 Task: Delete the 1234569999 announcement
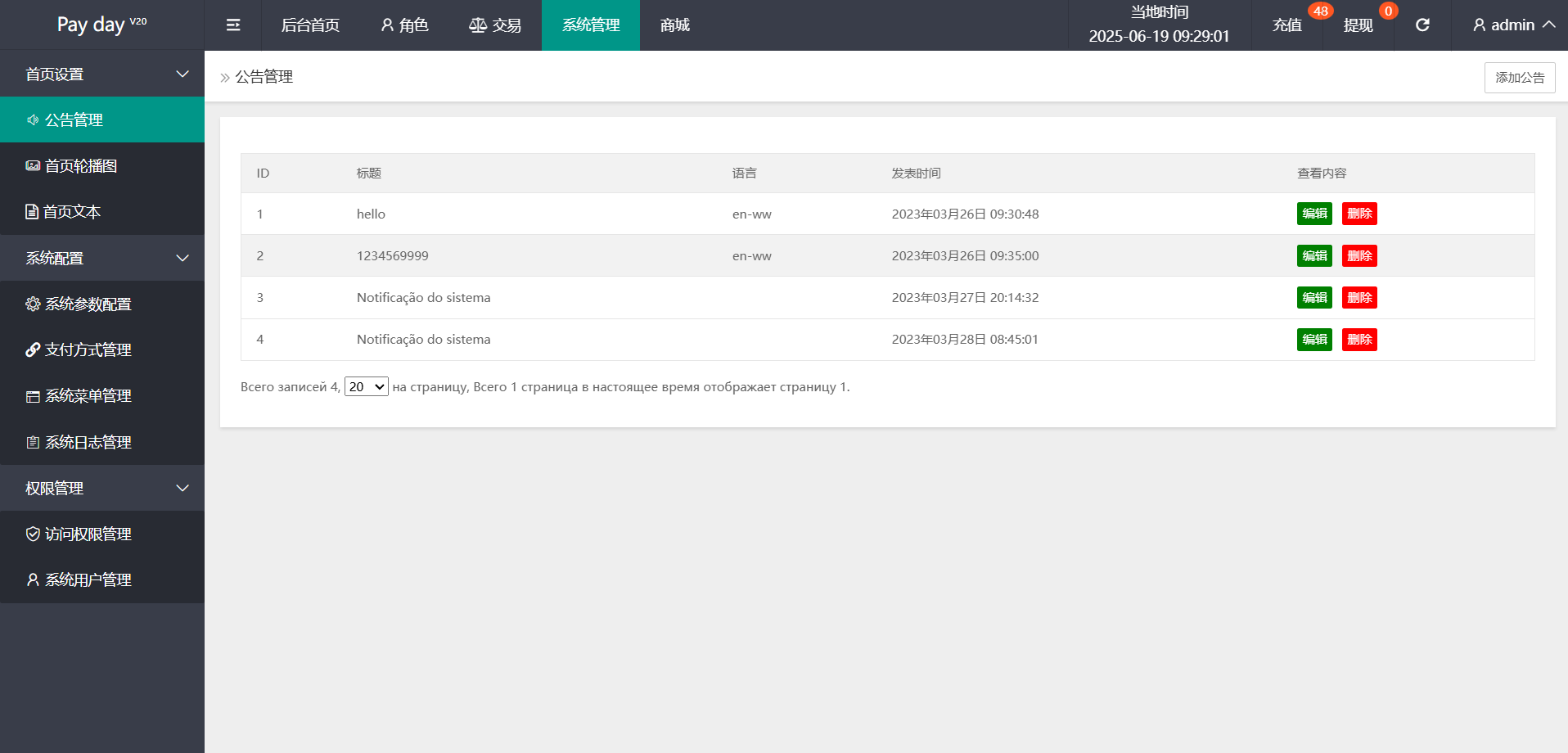[1359, 256]
